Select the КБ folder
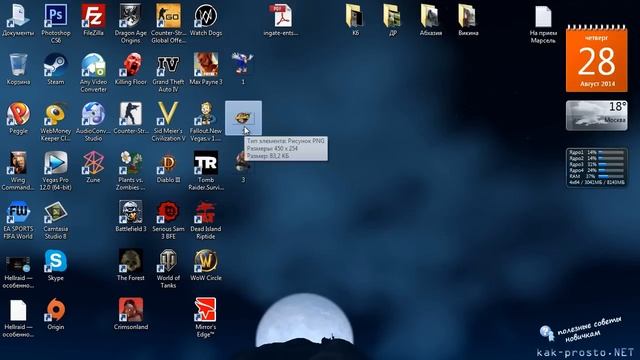Image resolution: width=640 pixels, height=360 pixels. [356, 16]
